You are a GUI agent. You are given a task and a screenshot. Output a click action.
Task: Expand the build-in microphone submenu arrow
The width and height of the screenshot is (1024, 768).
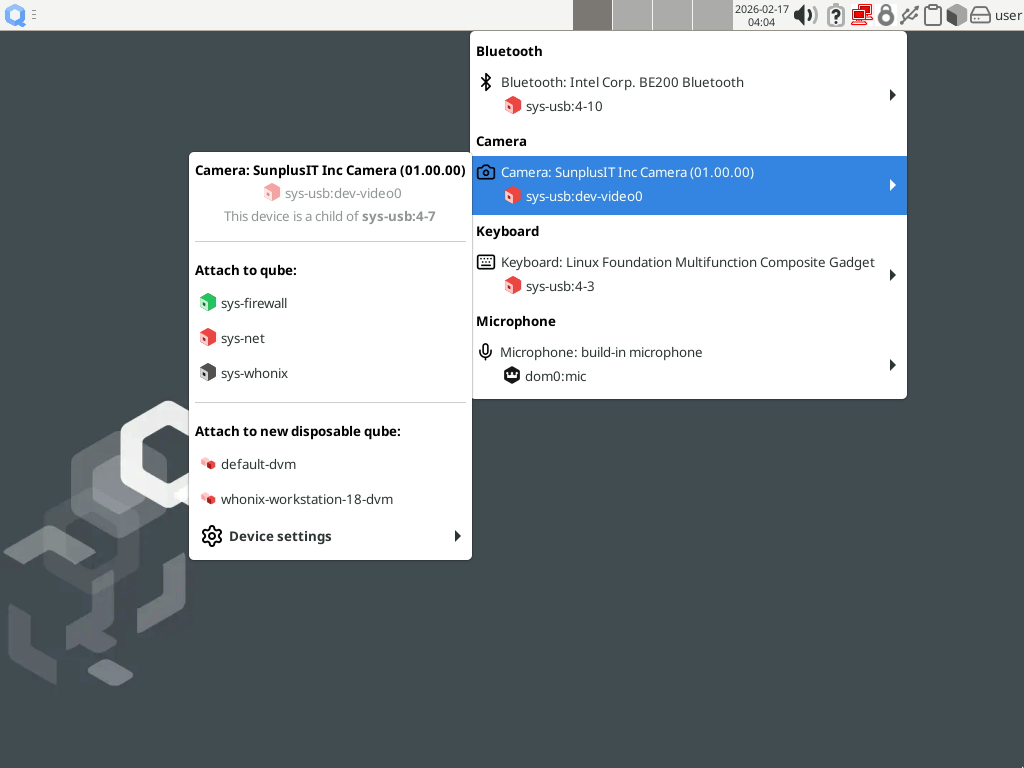point(892,365)
